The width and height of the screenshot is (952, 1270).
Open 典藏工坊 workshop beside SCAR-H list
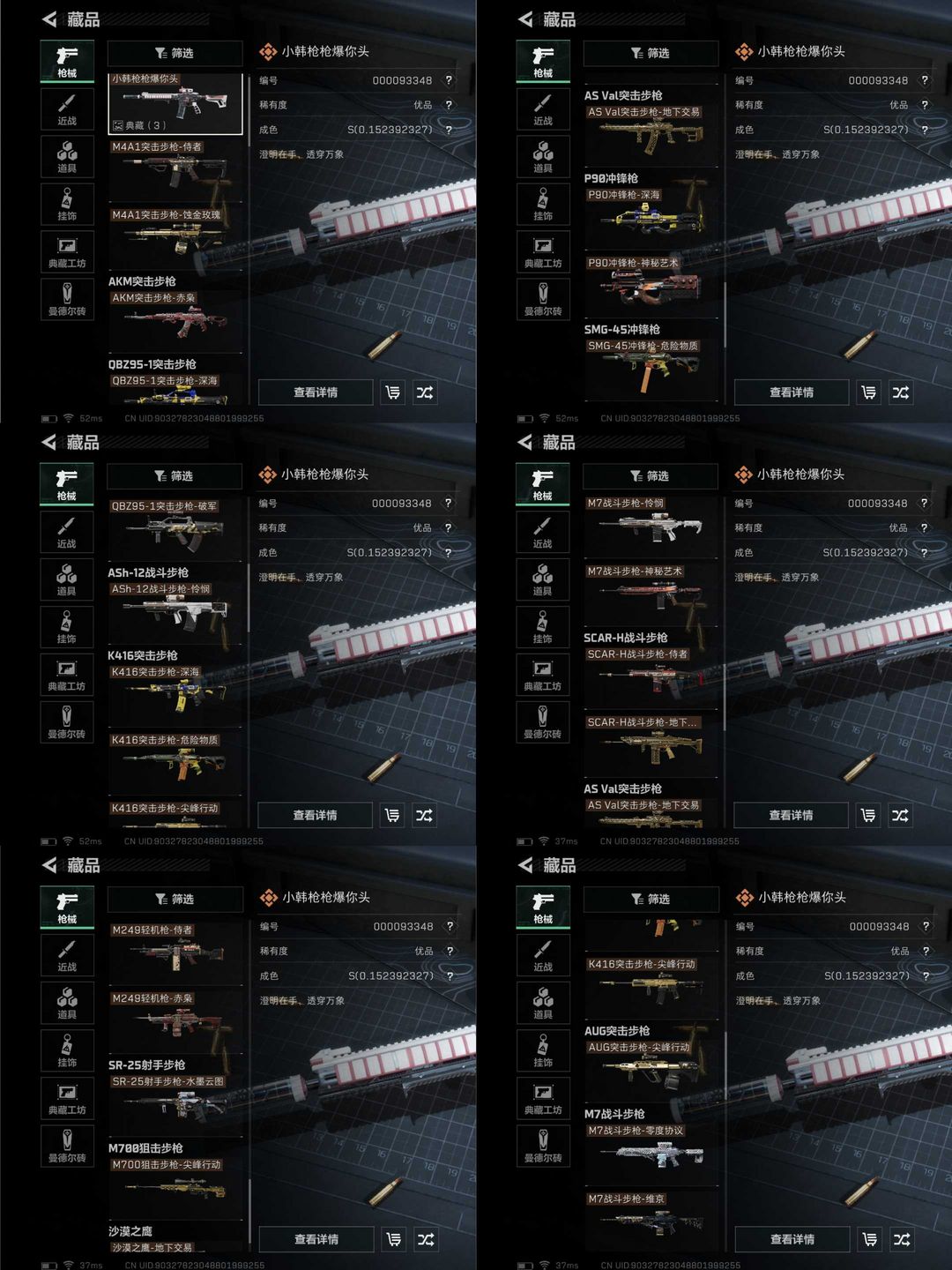coord(542,675)
